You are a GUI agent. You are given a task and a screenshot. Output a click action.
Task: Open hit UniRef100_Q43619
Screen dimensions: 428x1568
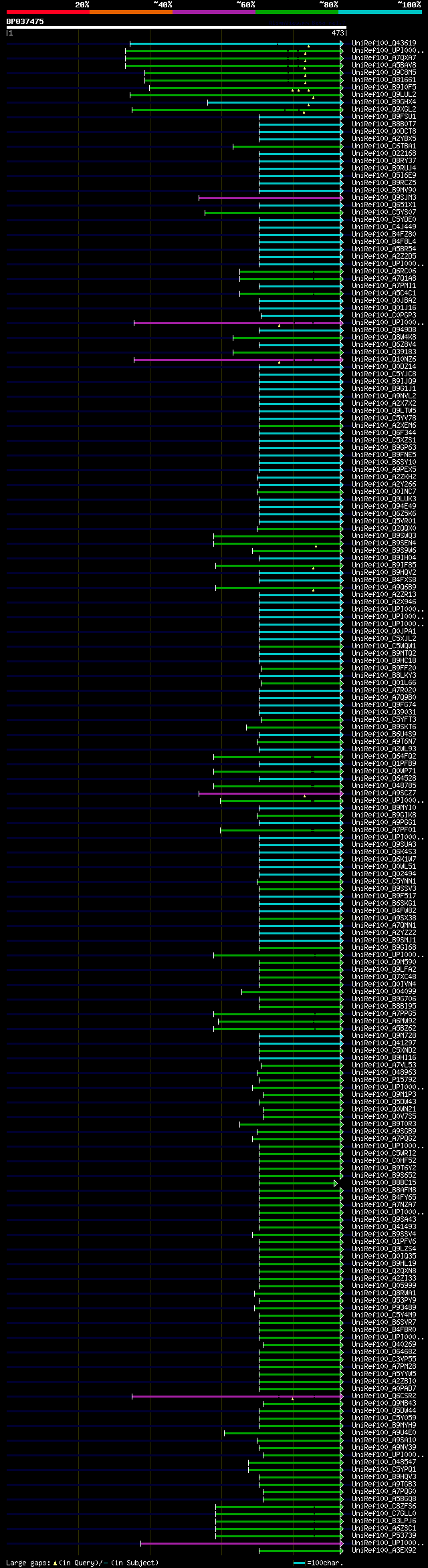384,43
